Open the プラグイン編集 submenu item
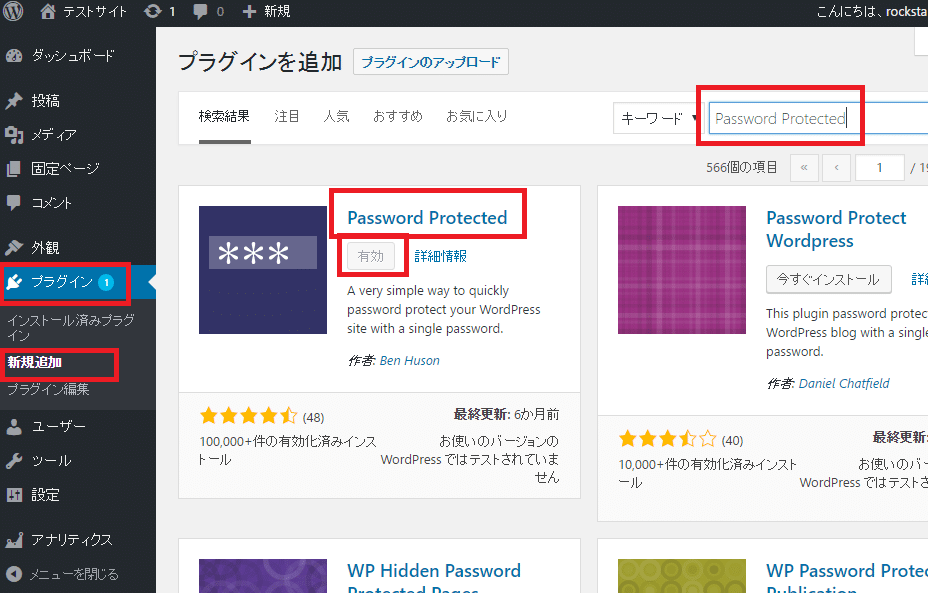This screenshot has height=593, width=928. point(49,389)
